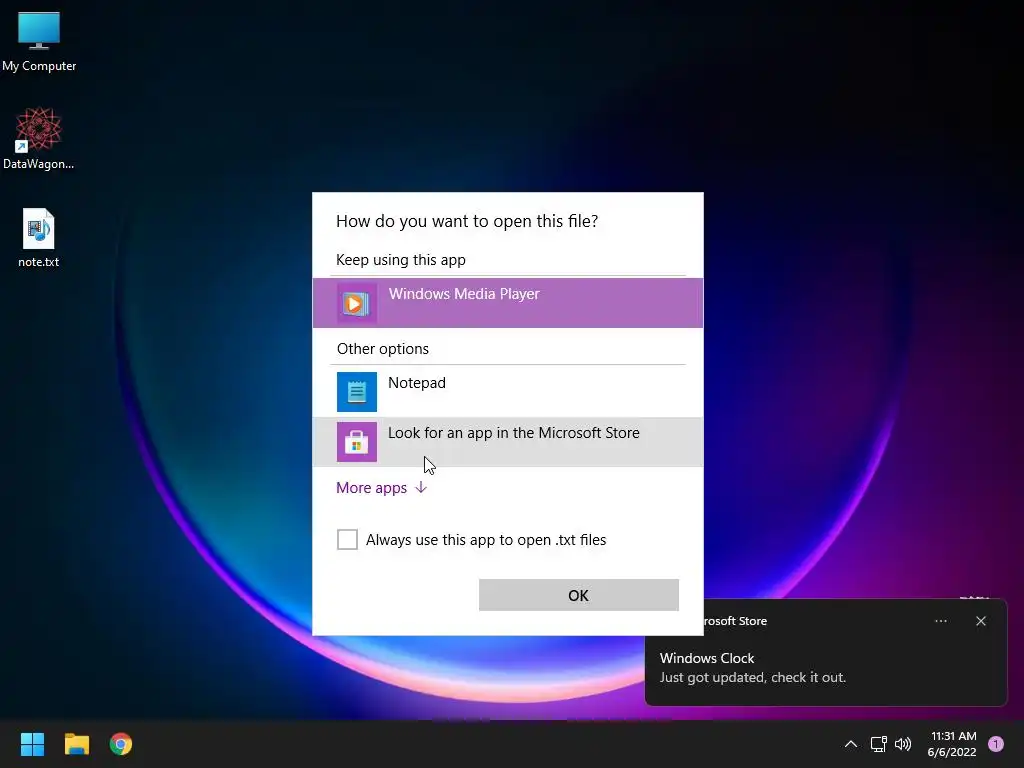The height and width of the screenshot is (768, 1024).
Task: Select Look for an app in Microsoft Store
Action: (x=508, y=441)
